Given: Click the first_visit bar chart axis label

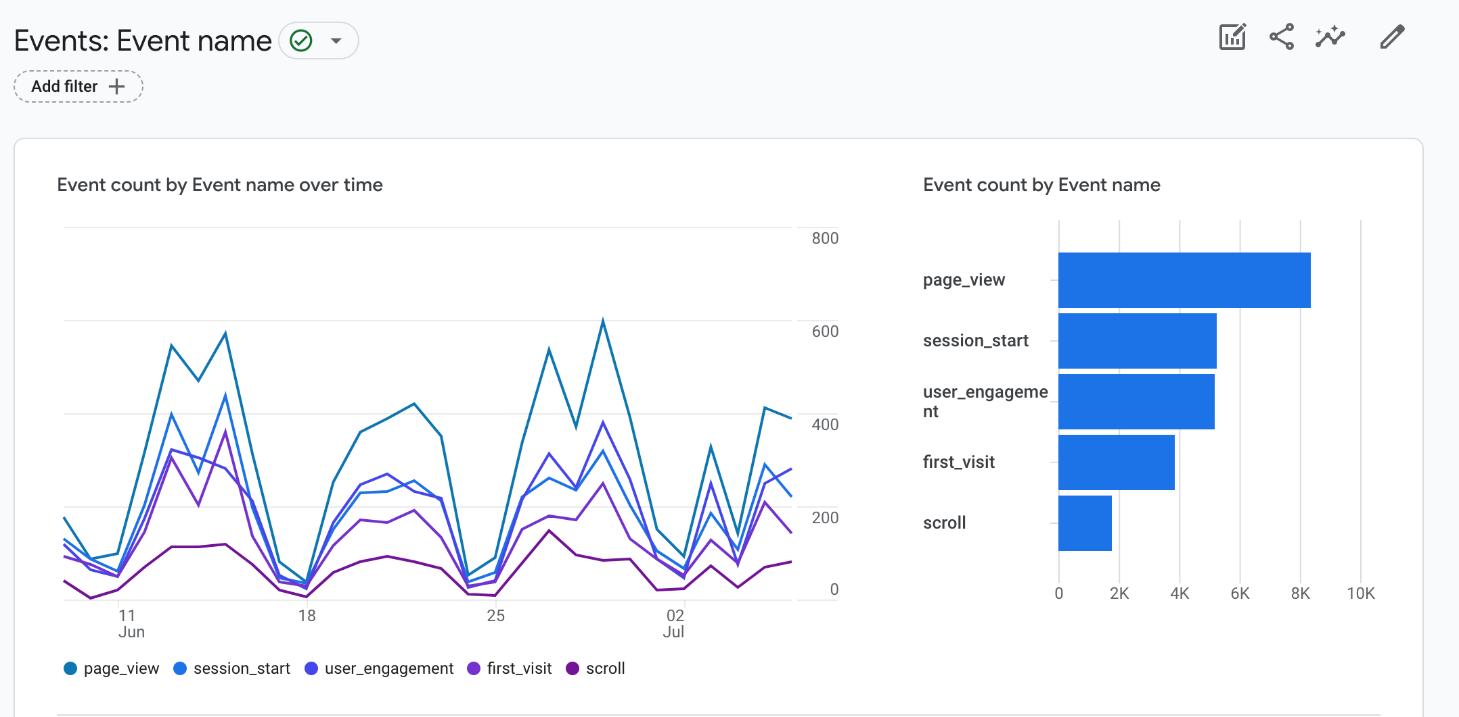Looking at the screenshot, I should tap(959, 462).
